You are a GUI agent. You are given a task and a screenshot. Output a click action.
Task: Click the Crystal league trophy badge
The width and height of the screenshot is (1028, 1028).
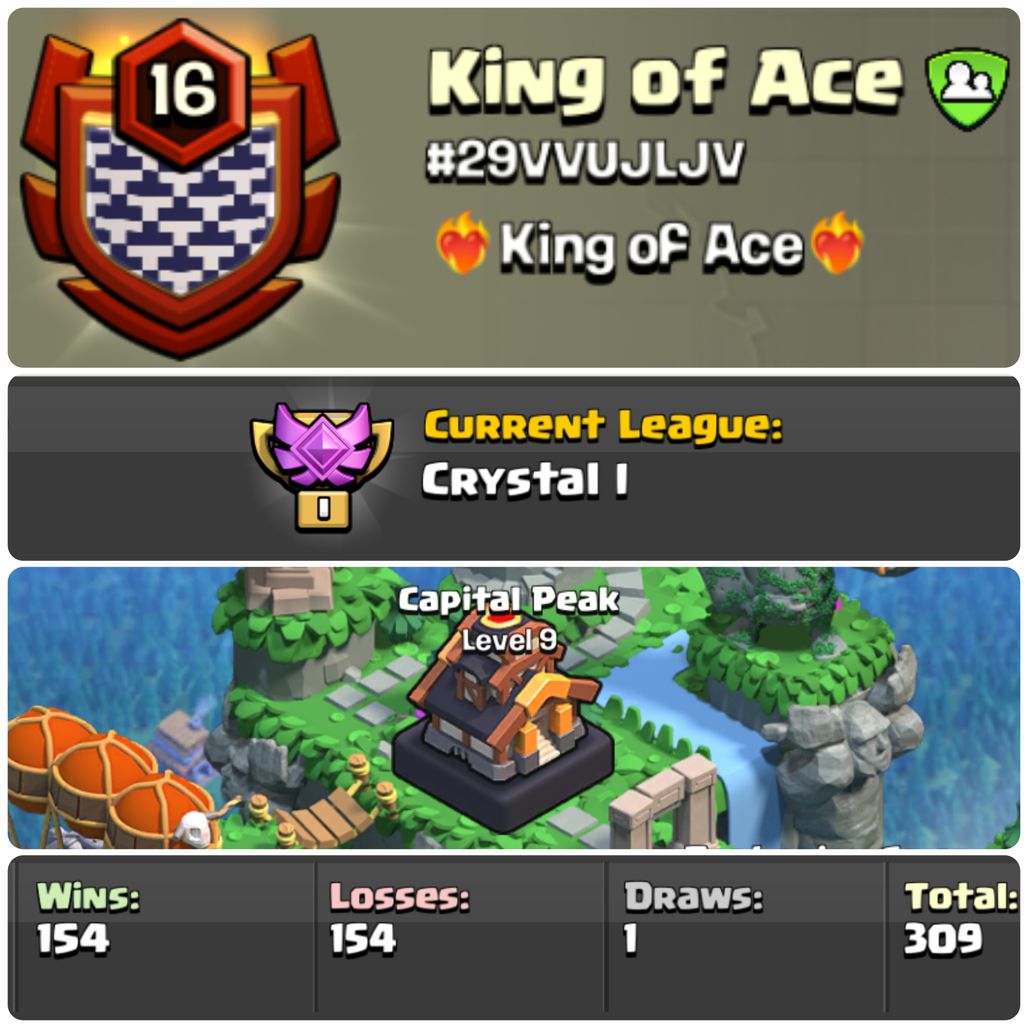point(322,467)
